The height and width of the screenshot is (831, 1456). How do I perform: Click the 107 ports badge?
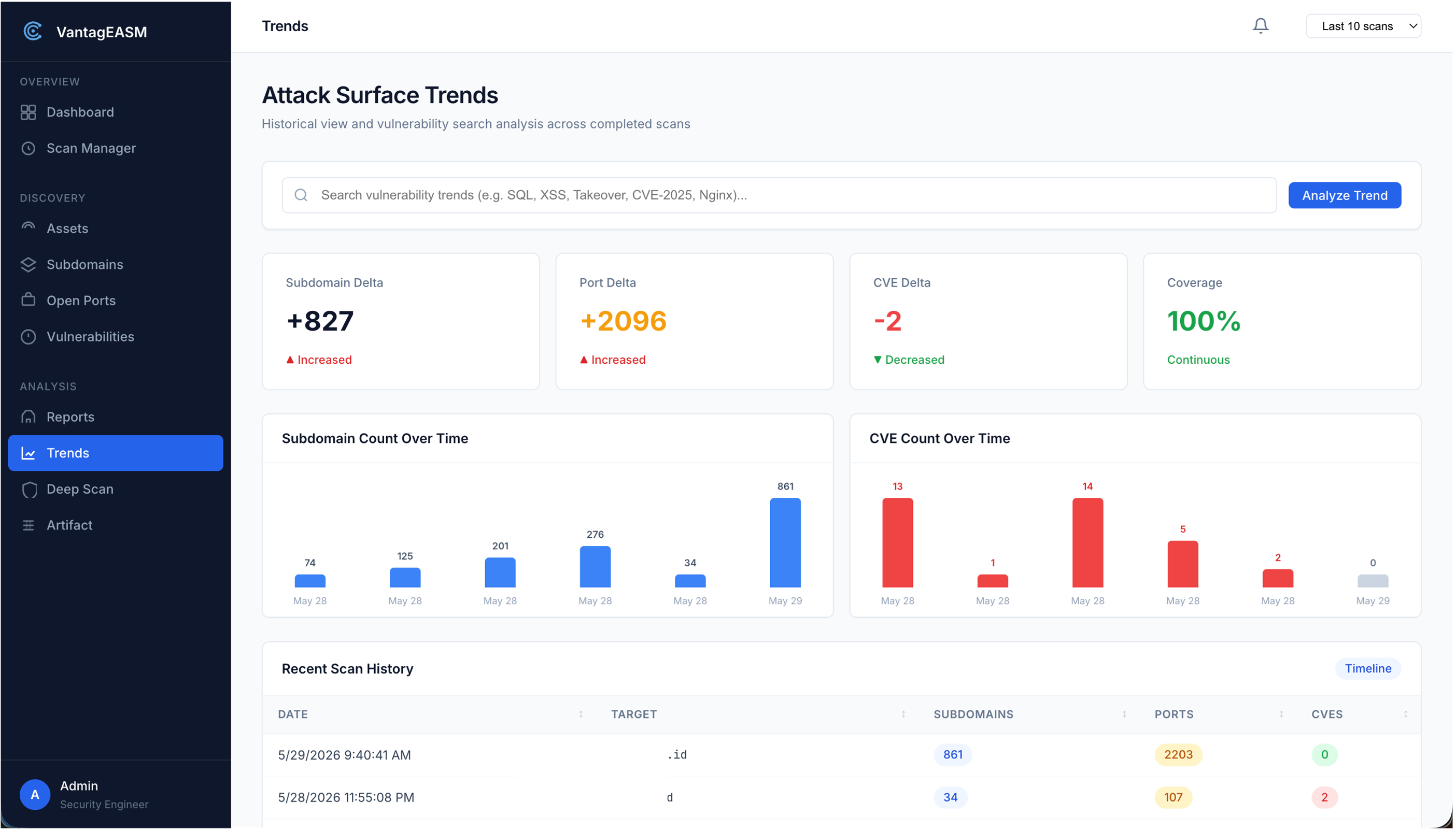(1173, 797)
